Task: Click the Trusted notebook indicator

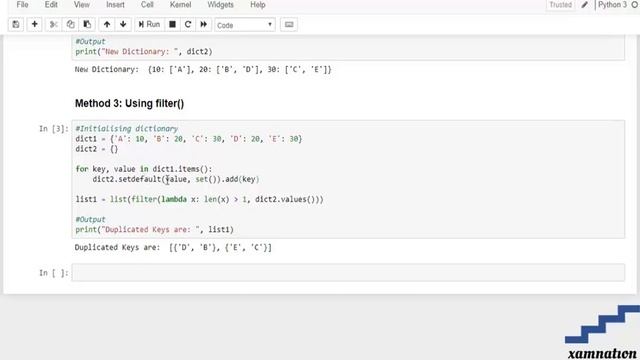Action: (x=560, y=5)
